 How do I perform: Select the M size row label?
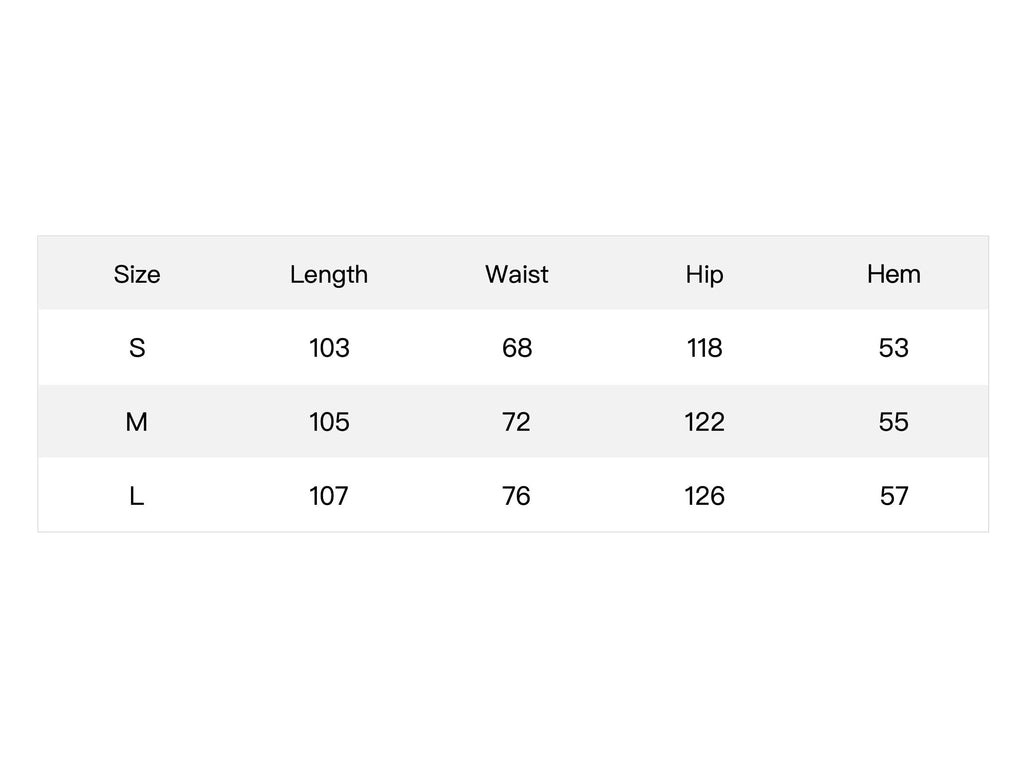(x=136, y=422)
